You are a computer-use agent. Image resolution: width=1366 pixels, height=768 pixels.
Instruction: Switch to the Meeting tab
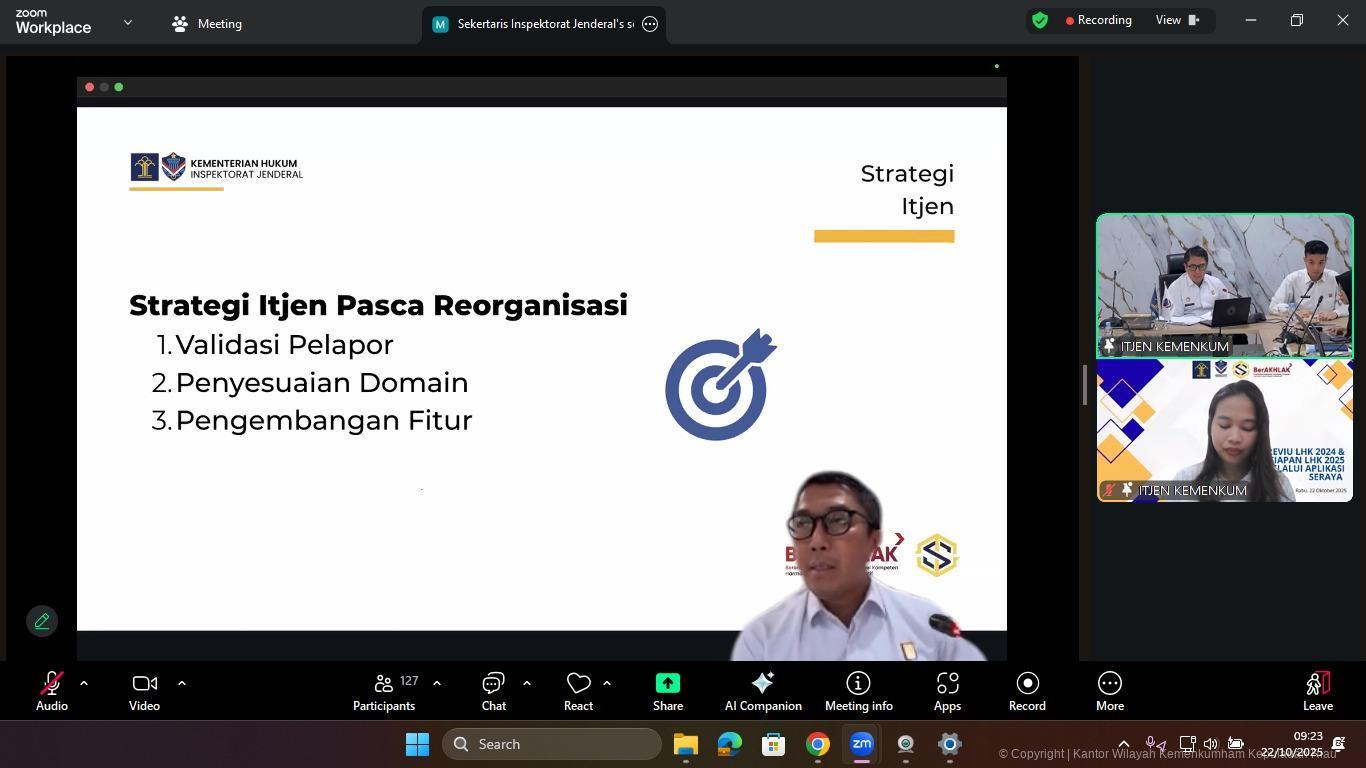pyautogui.click(x=207, y=24)
